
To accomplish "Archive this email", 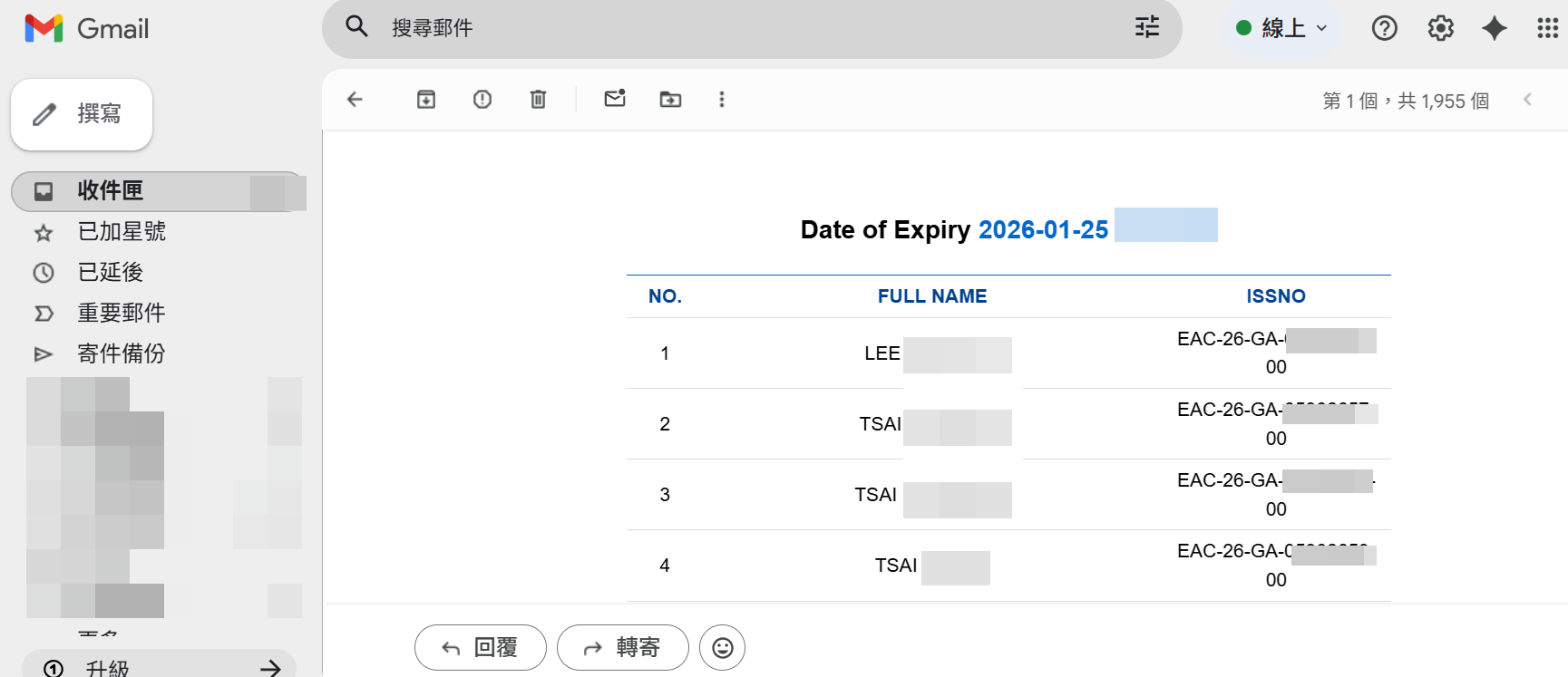I will (x=426, y=100).
